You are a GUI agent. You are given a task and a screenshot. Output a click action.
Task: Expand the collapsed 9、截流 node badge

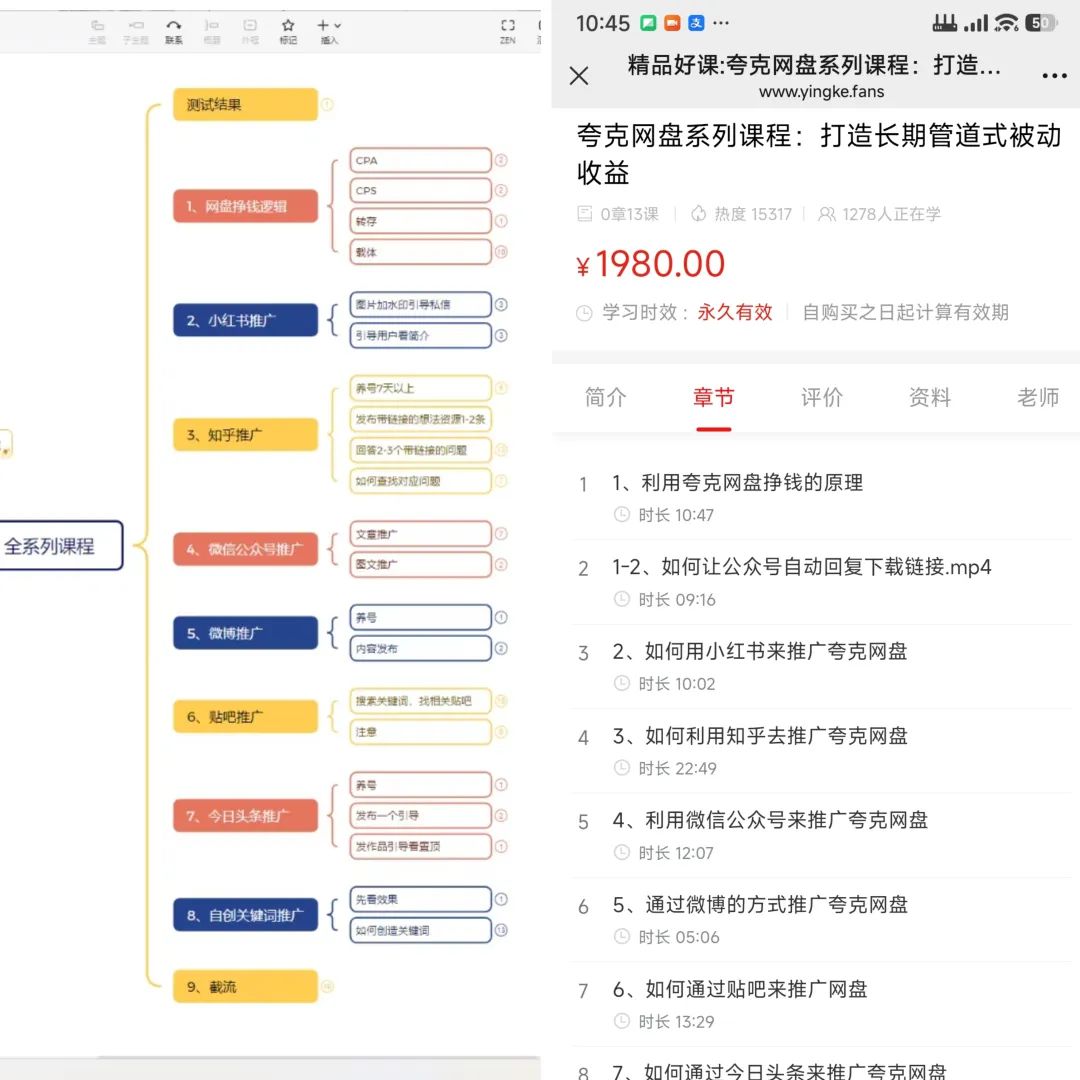pyautogui.click(x=327, y=987)
